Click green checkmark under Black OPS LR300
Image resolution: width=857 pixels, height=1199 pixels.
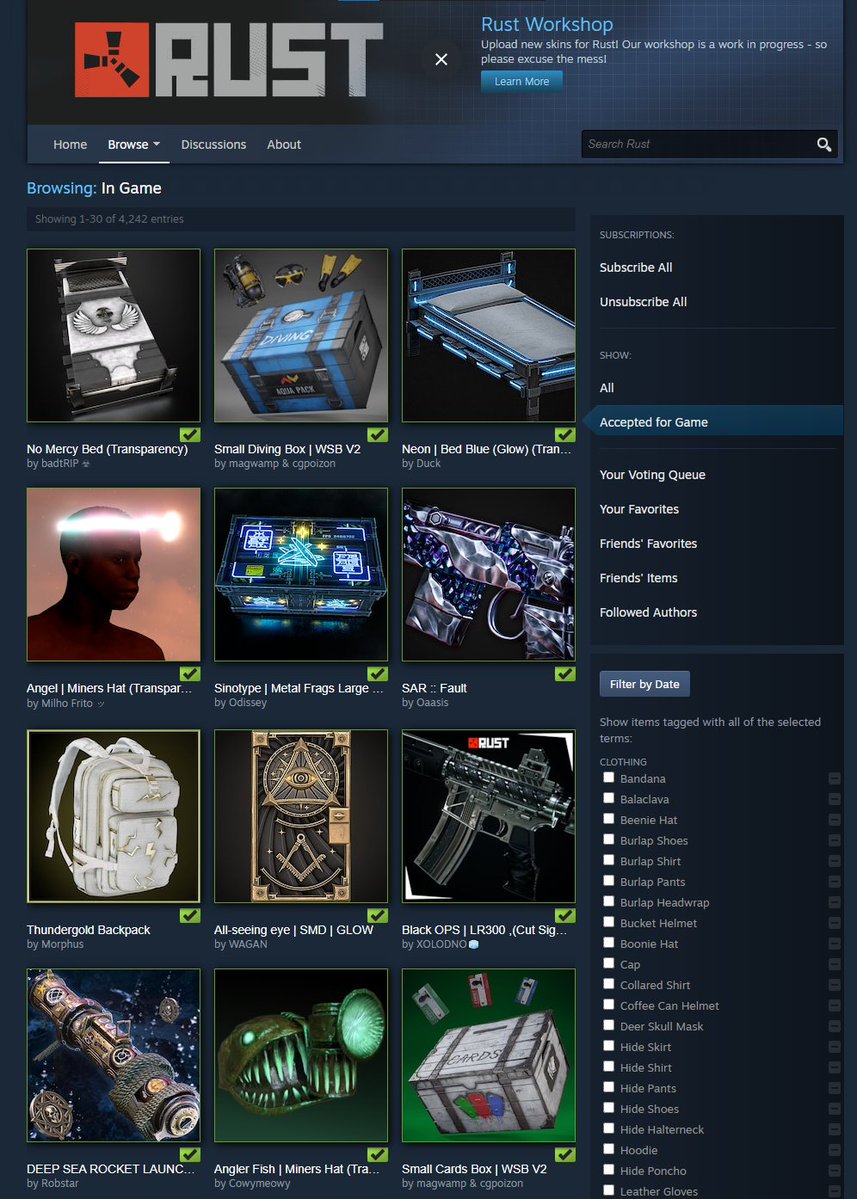565,915
